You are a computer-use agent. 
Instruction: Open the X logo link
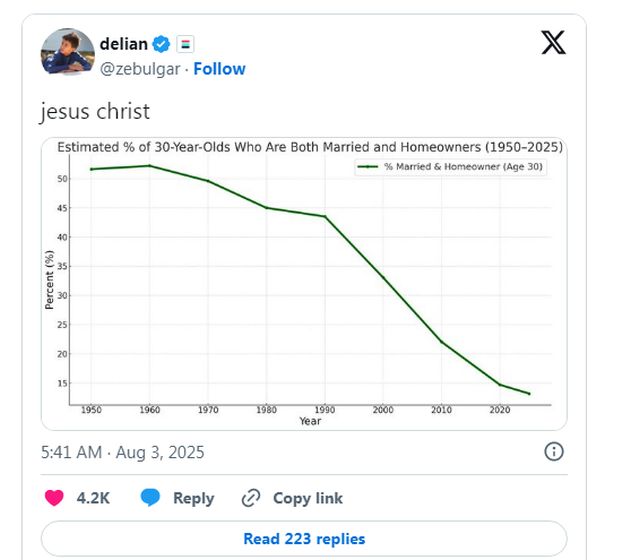click(553, 42)
